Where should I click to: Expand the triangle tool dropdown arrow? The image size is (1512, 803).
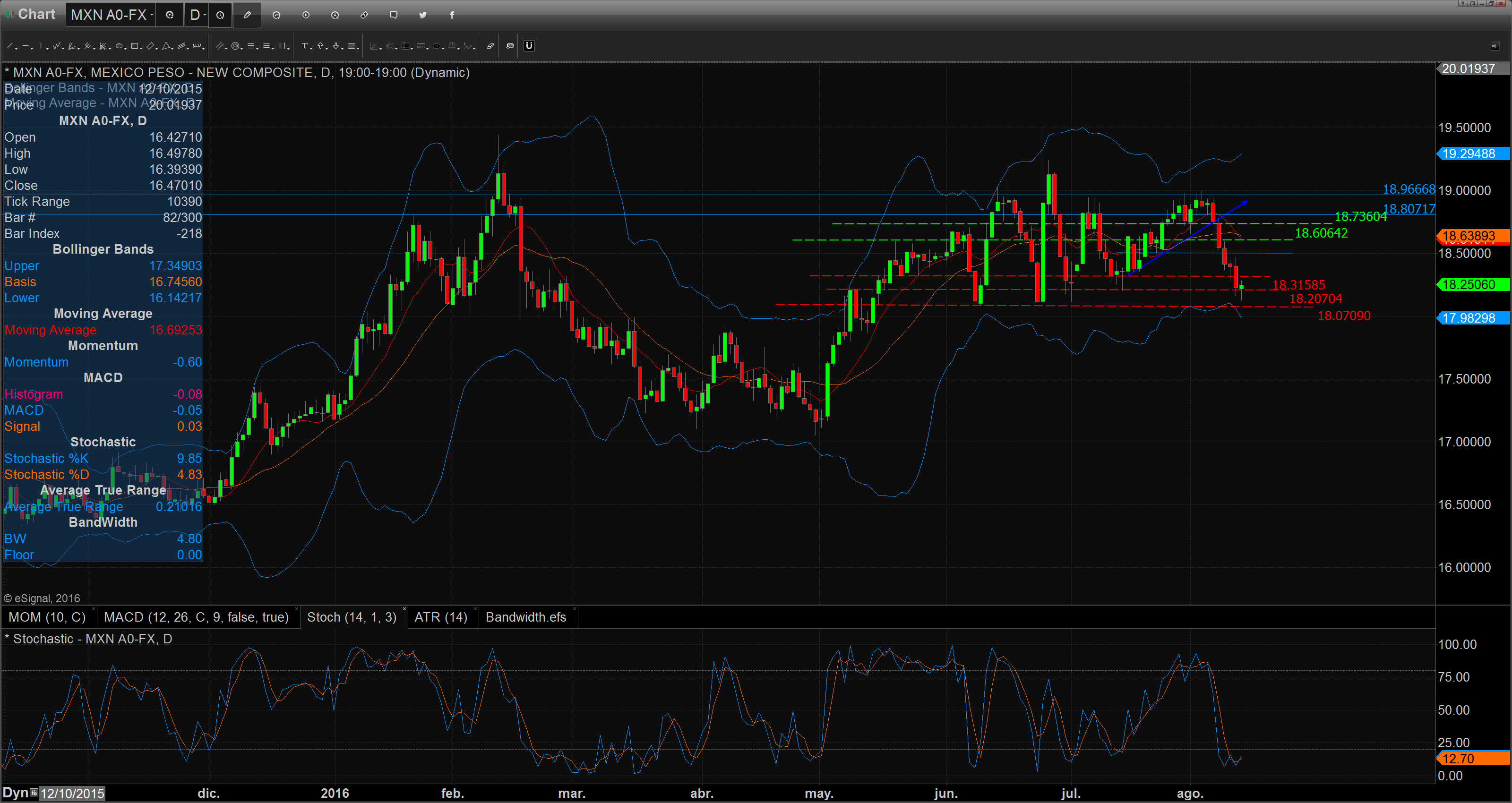pos(172,49)
